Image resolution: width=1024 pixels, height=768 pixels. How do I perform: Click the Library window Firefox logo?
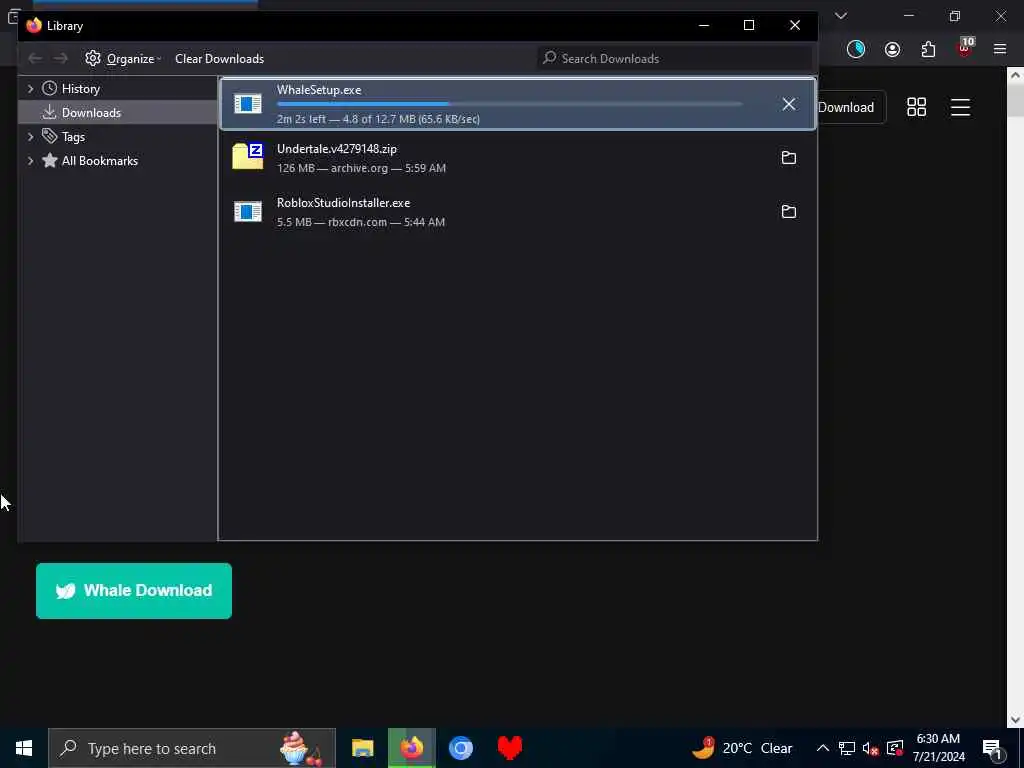pos(34,25)
